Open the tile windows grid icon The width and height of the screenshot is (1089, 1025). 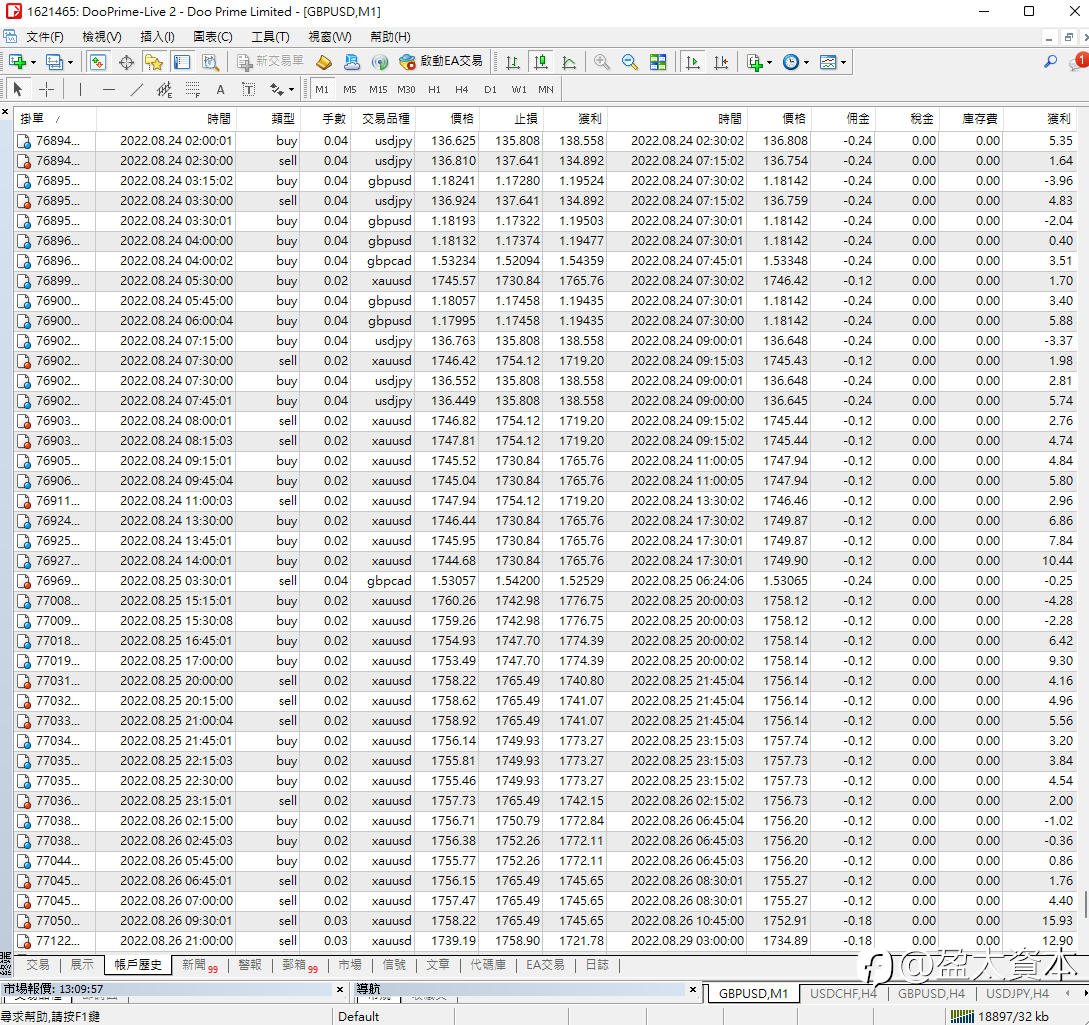click(x=658, y=62)
